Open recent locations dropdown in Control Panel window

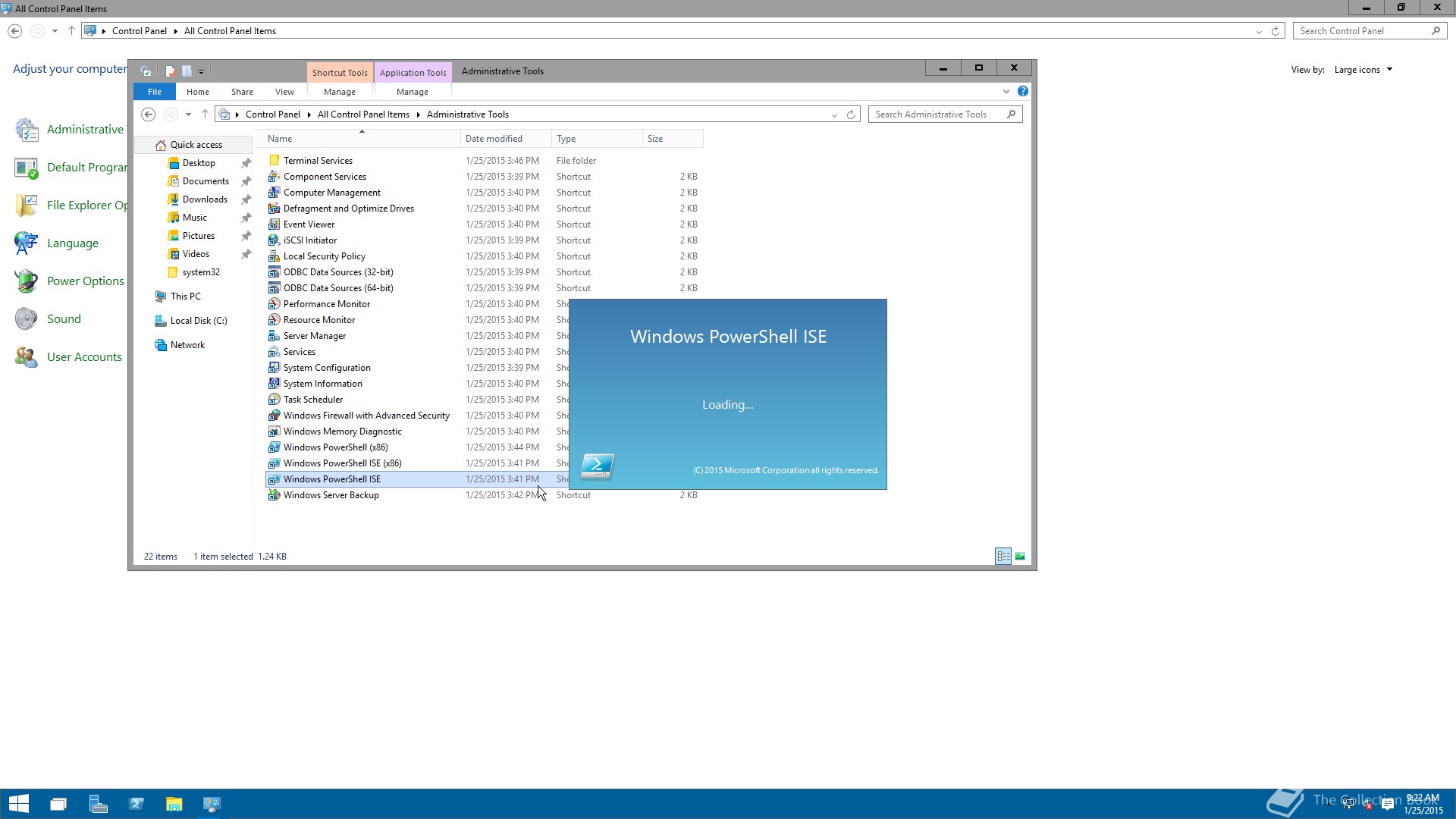tap(55, 31)
